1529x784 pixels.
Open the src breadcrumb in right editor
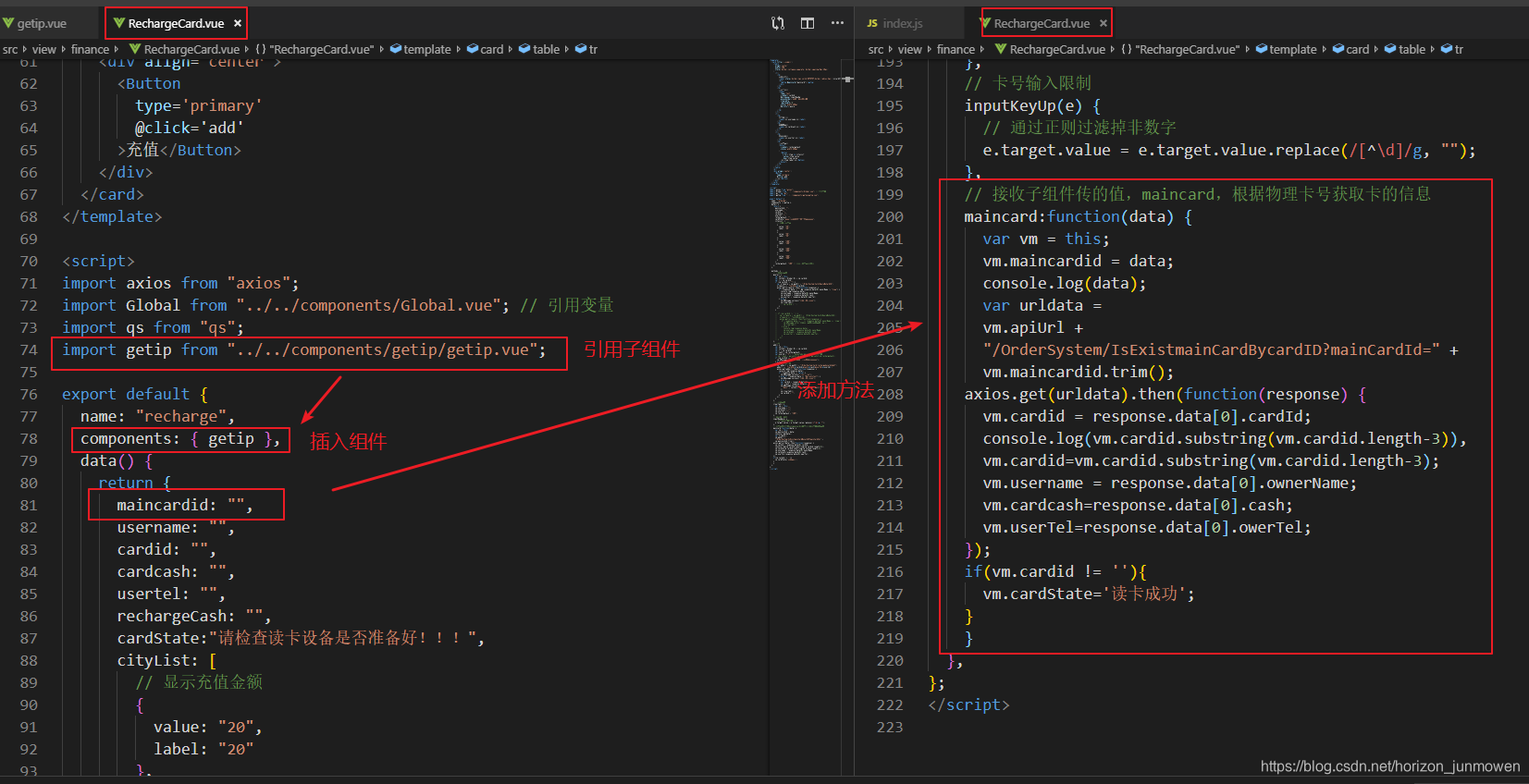[876, 49]
